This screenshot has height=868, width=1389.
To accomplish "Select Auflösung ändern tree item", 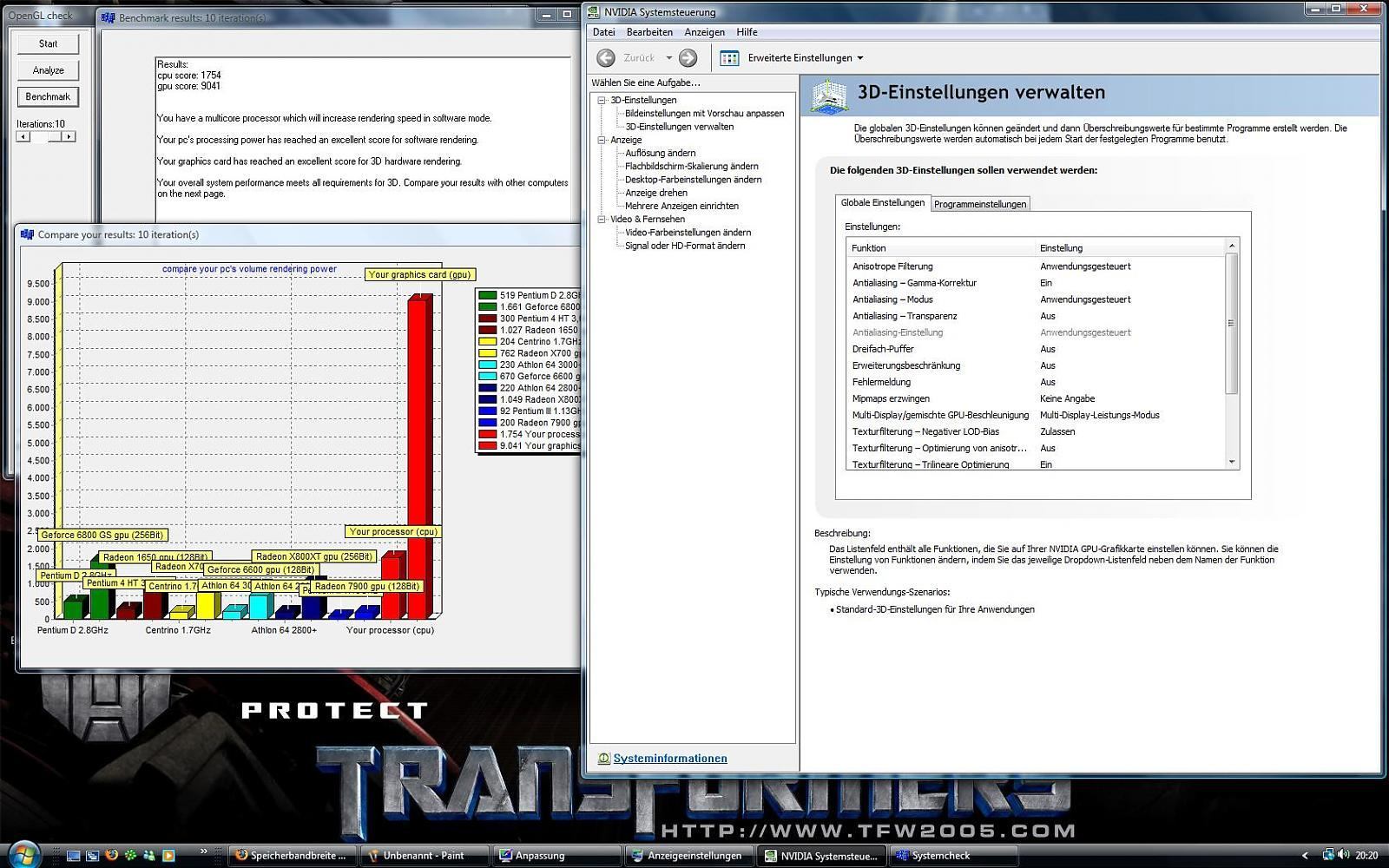I will 660,154.
